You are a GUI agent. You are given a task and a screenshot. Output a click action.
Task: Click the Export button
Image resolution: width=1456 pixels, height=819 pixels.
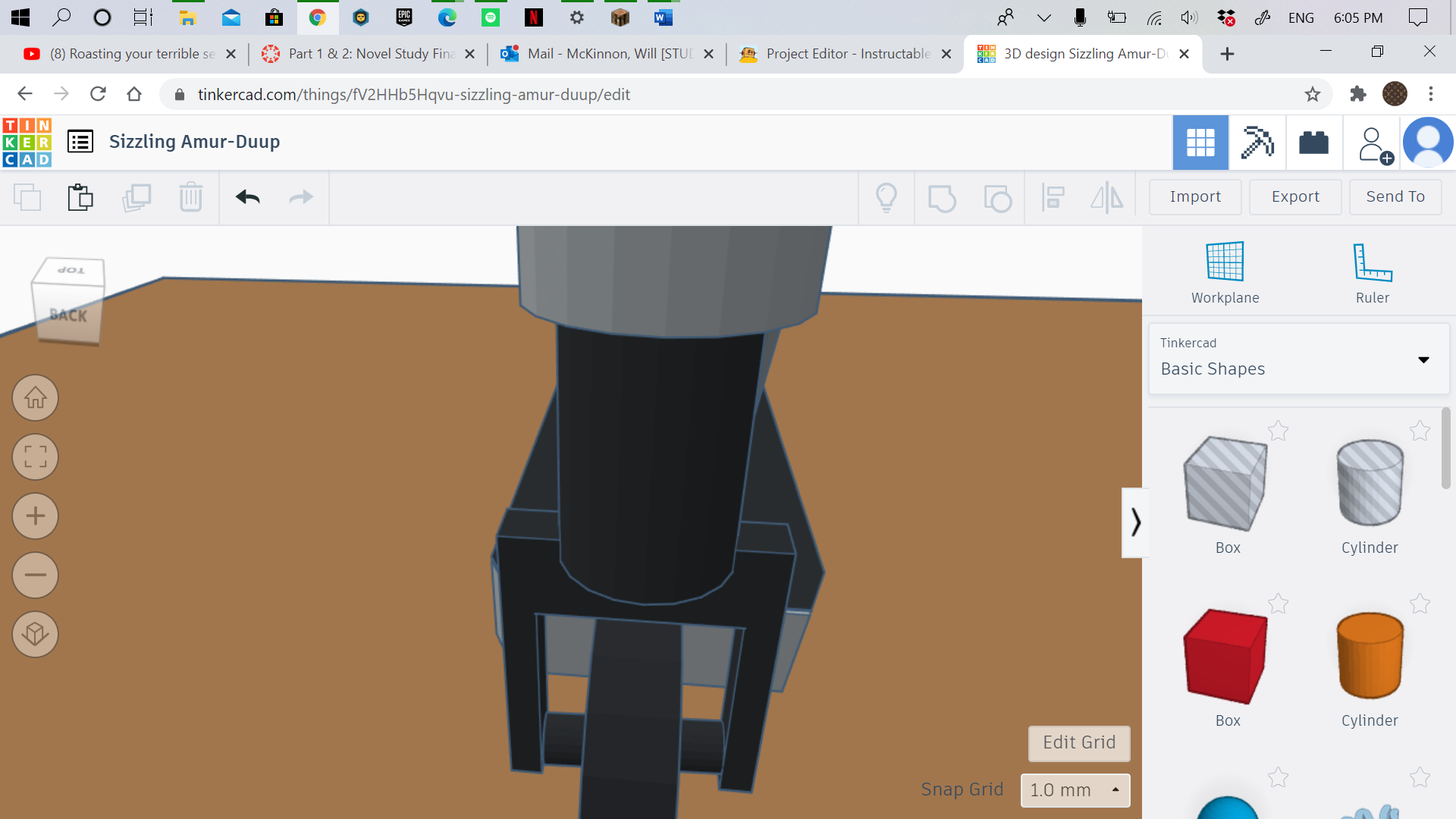pyautogui.click(x=1295, y=197)
